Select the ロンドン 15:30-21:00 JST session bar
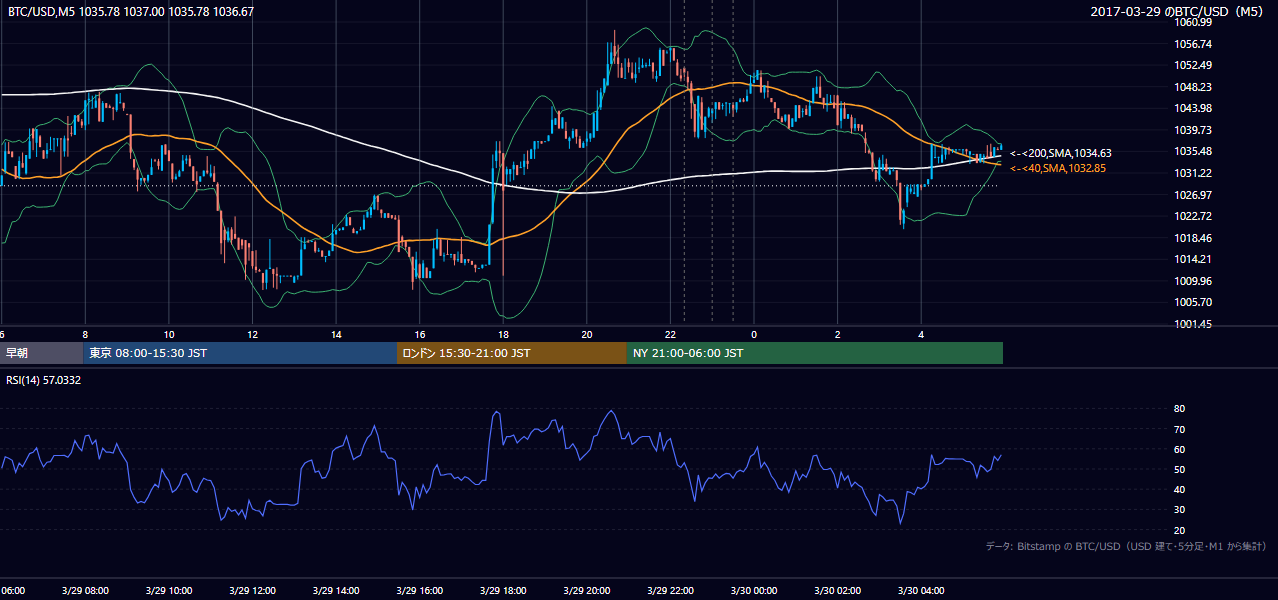This screenshot has width=1278, height=600. [512, 353]
